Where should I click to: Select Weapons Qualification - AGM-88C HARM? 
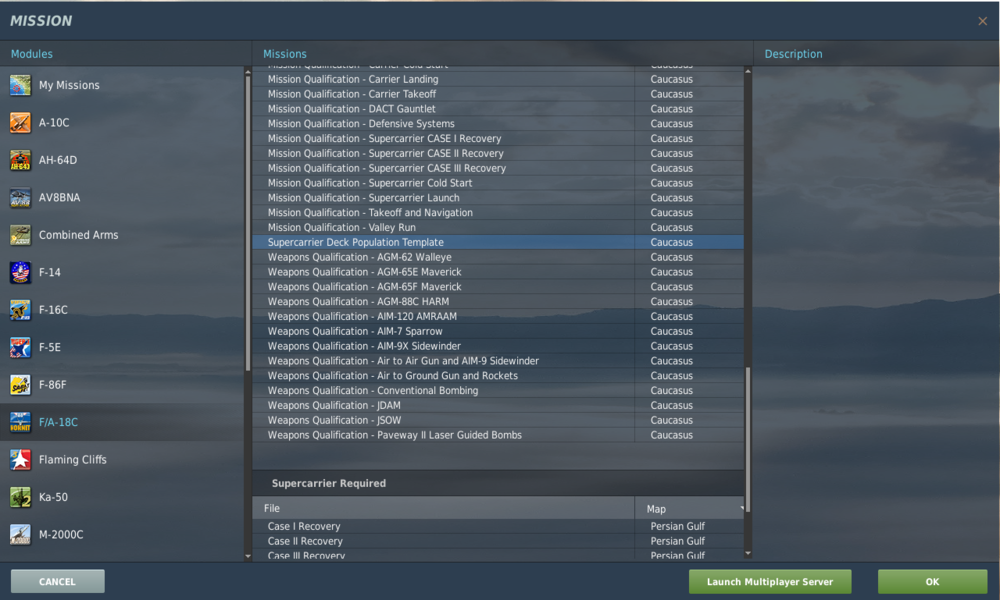click(x=497, y=302)
